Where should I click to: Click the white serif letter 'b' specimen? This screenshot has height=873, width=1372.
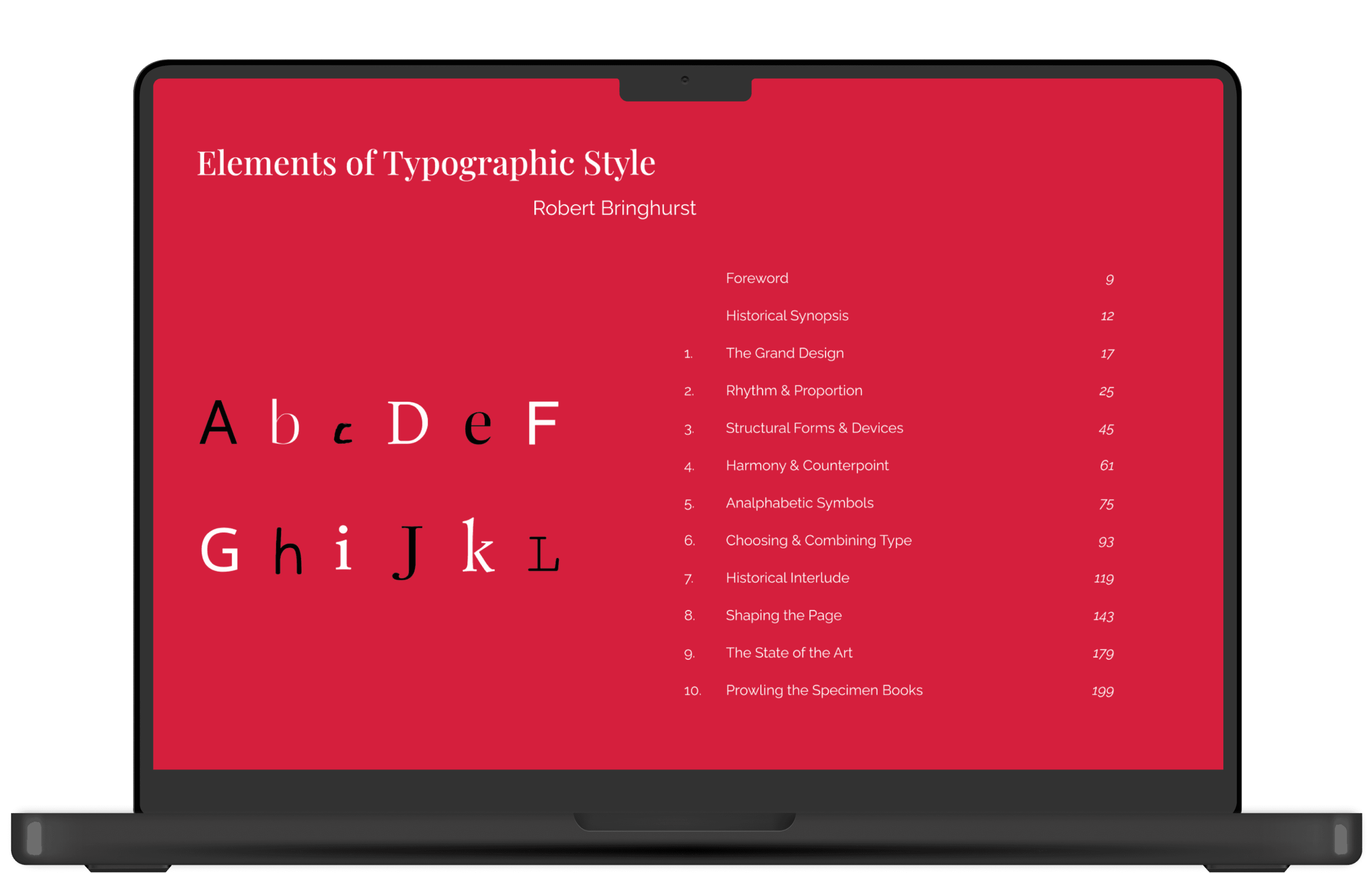285,422
